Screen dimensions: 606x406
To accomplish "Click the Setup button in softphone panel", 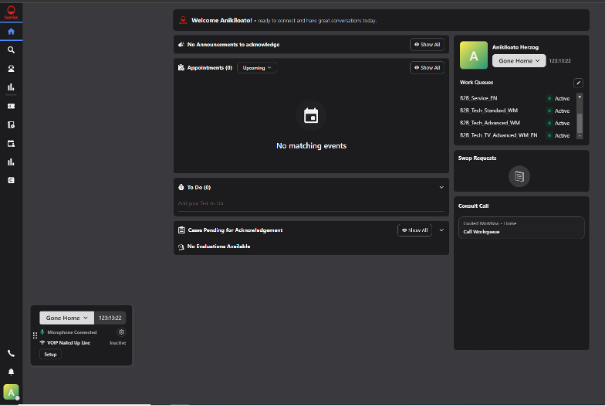I will tap(50, 354).
